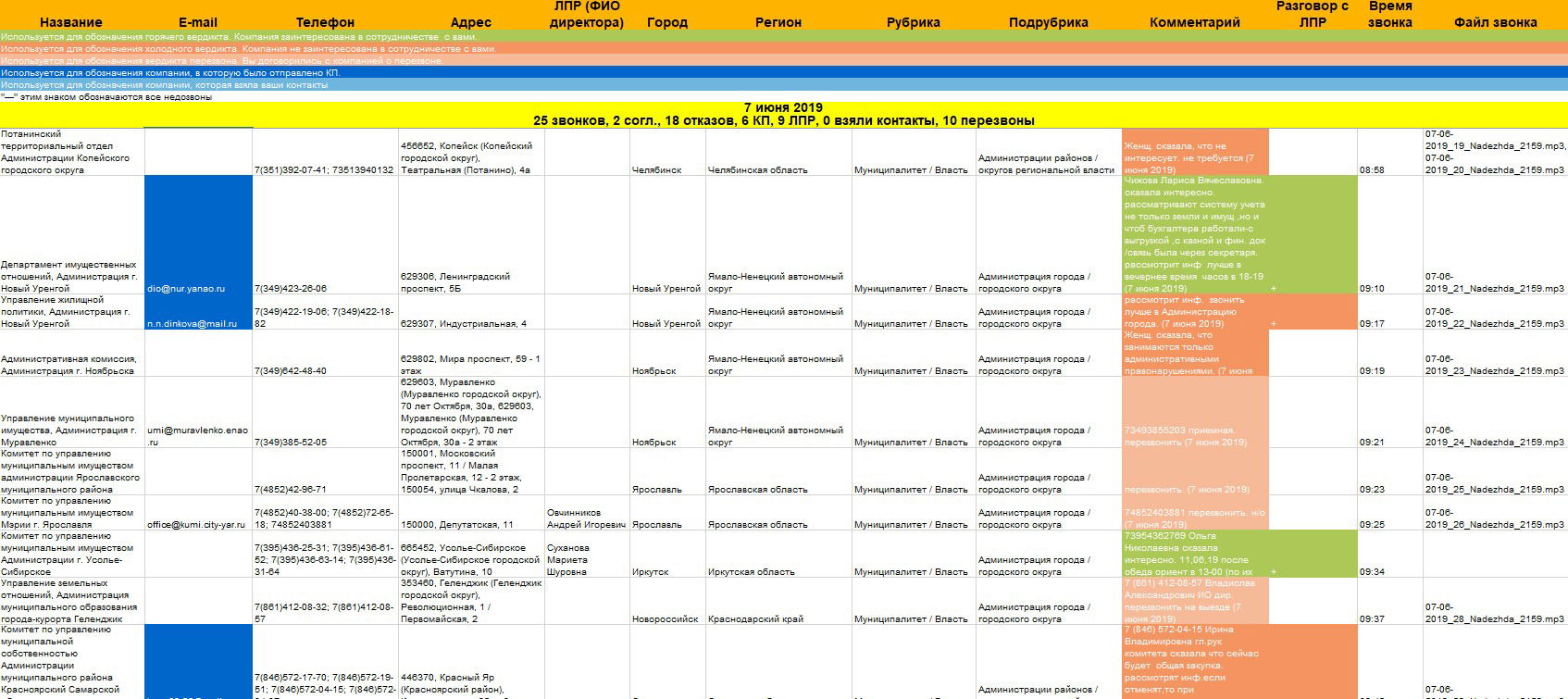Select the 'вердикта перезвона' legend row

click(784, 61)
